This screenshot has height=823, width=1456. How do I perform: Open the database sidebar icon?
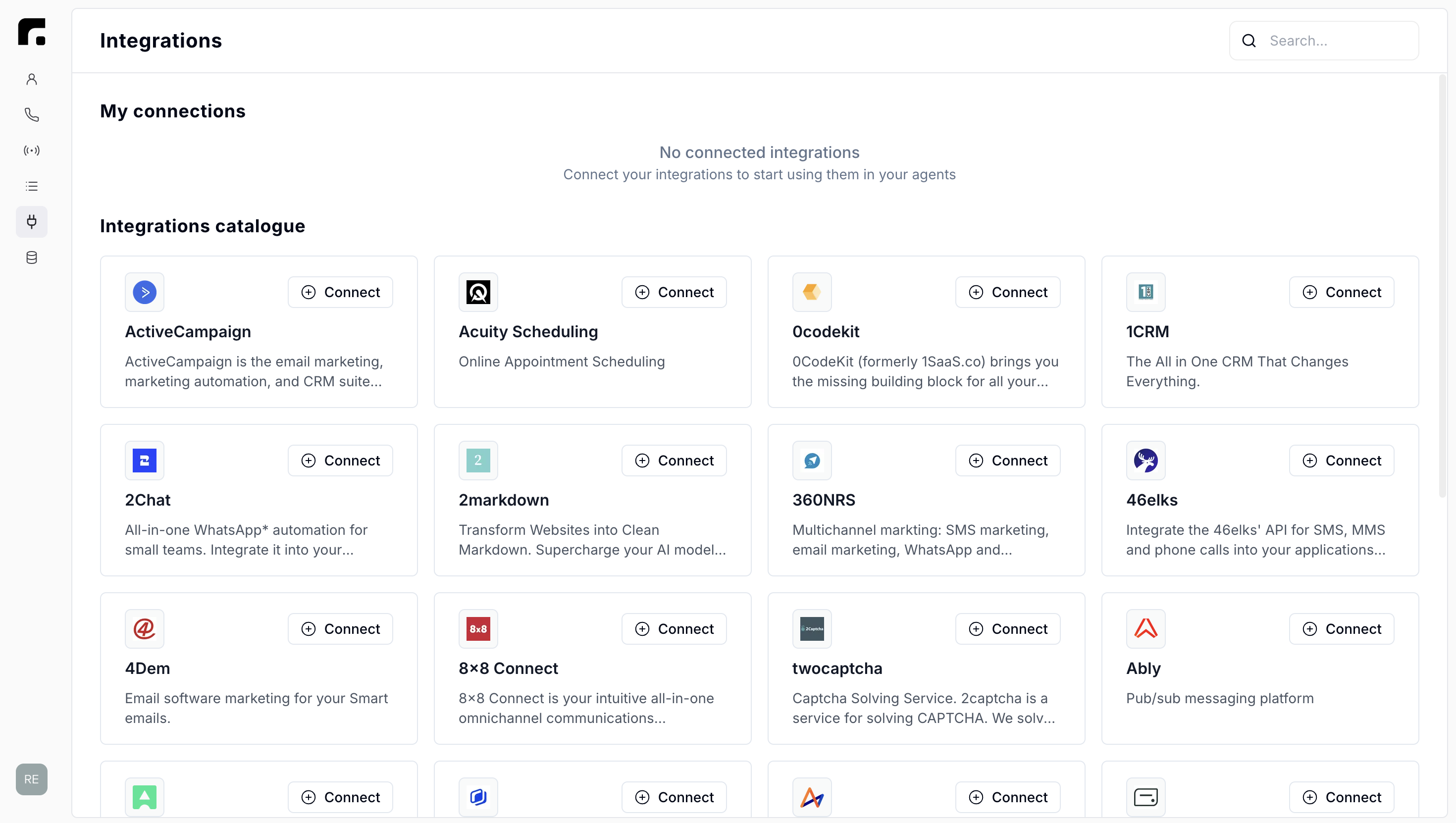point(32,258)
